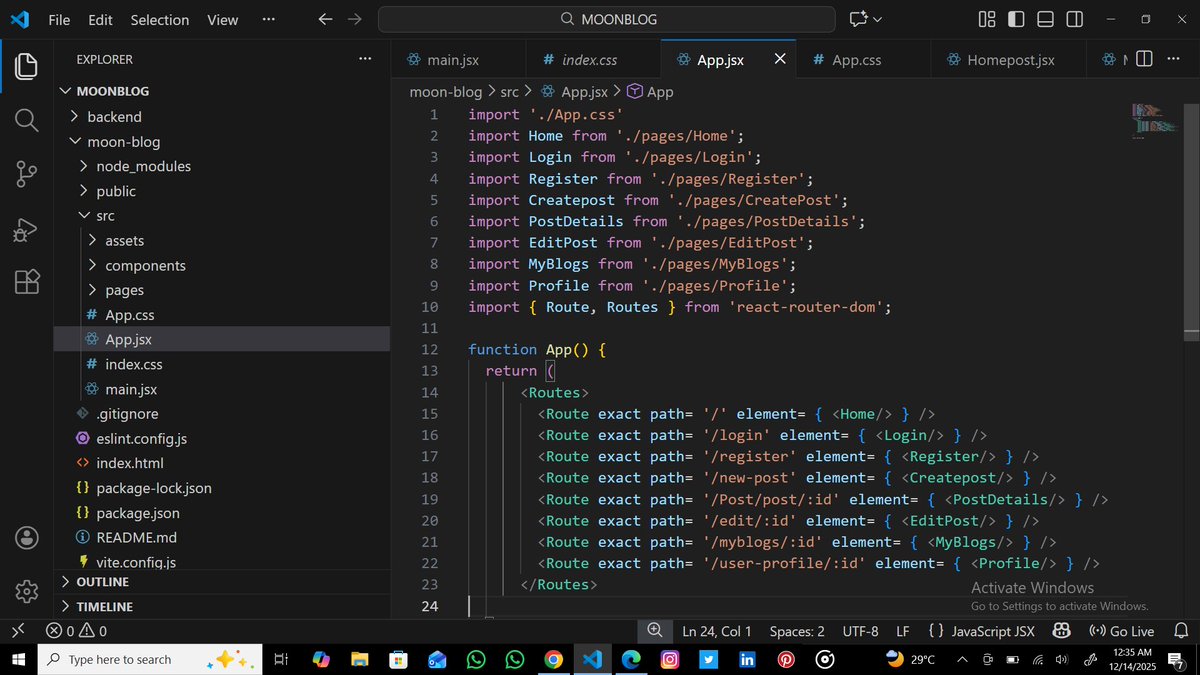
Task: Expand the assets folder
Action: pyautogui.click(x=222, y=240)
